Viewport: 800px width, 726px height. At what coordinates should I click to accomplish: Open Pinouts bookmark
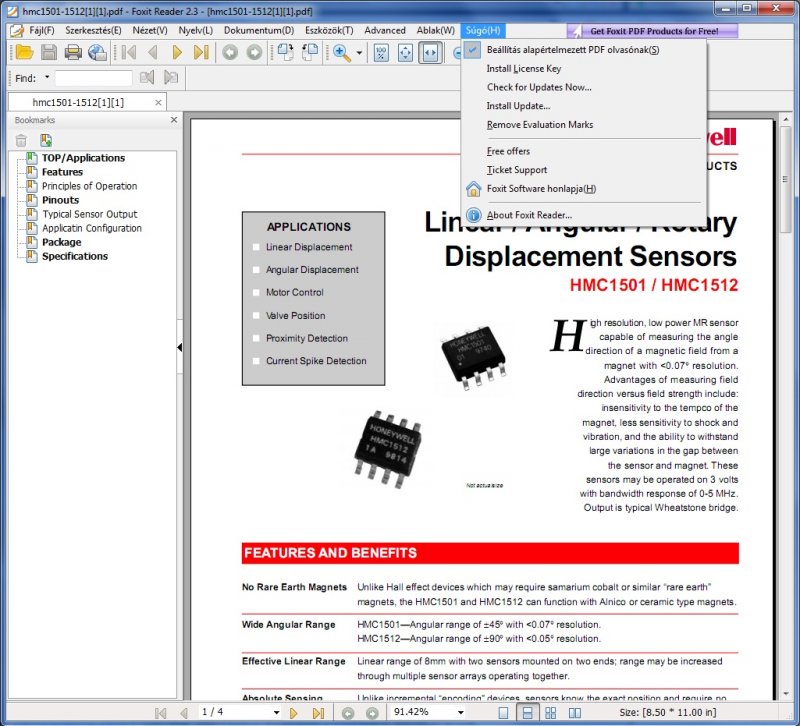click(x=60, y=200)
